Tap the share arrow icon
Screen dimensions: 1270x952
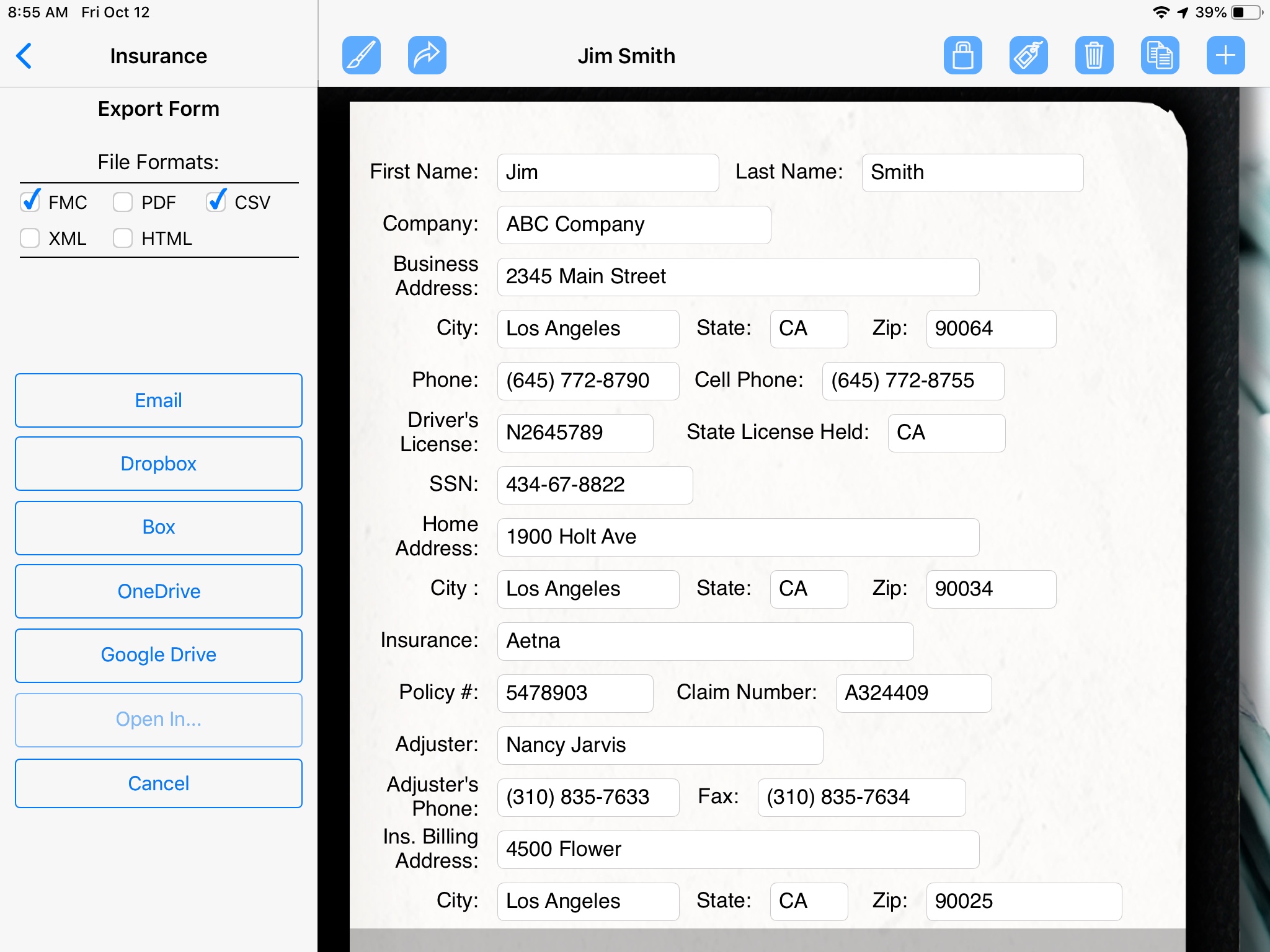coord(427,56)
